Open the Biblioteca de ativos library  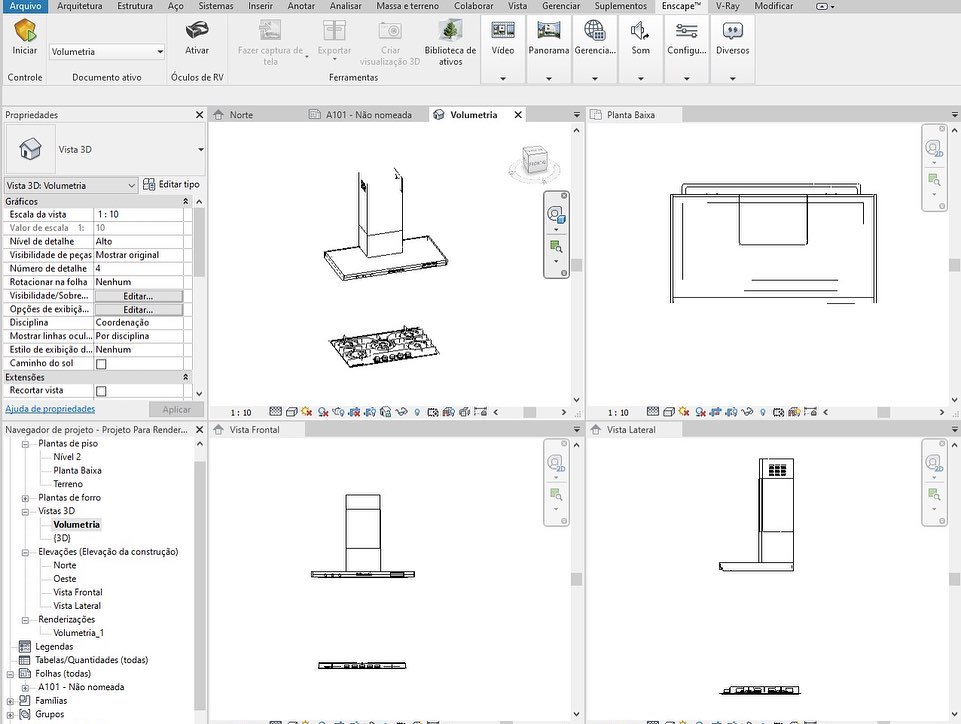[x=450, y=30]
